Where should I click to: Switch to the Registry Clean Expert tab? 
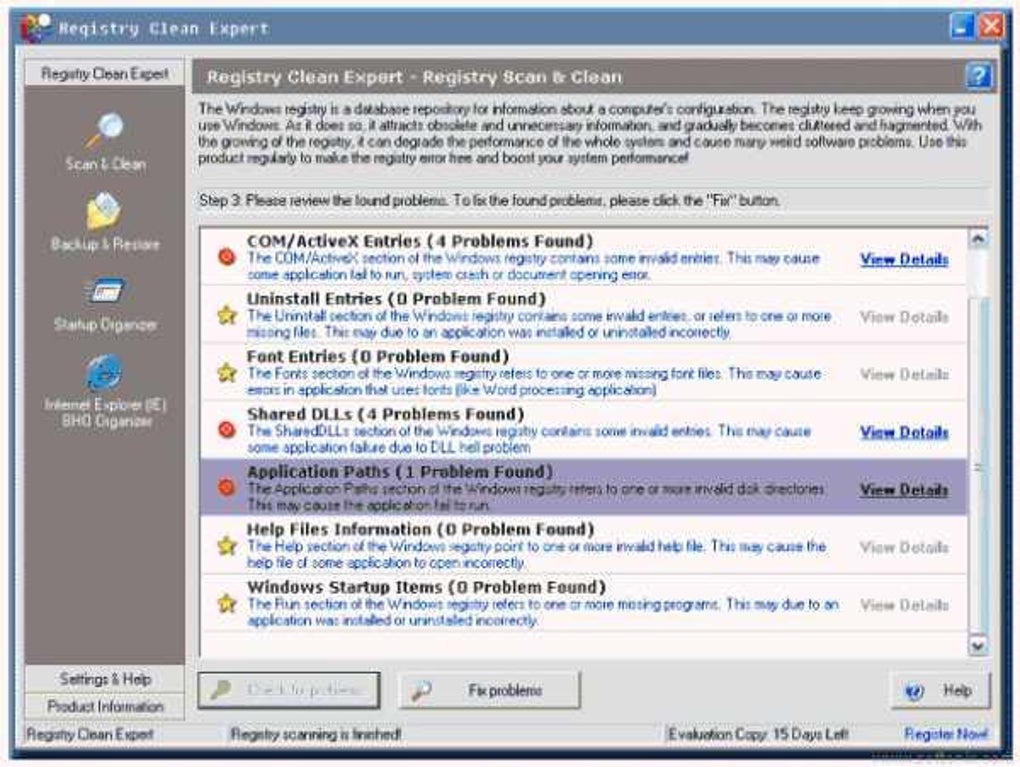click(x=105, y=74)
